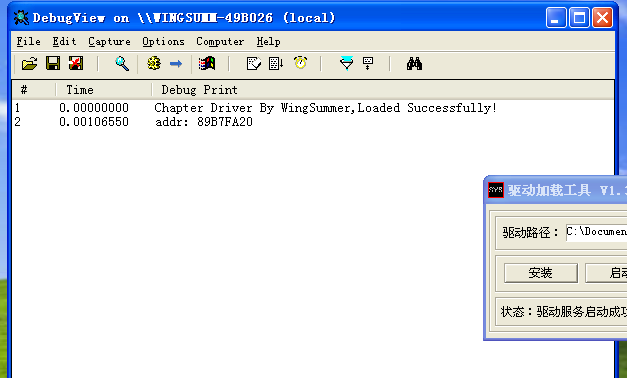The width and height of the screenshot is (627, 378).
Task: Toggle the Capture Kernel gear icon
Action: coord(154,64)
